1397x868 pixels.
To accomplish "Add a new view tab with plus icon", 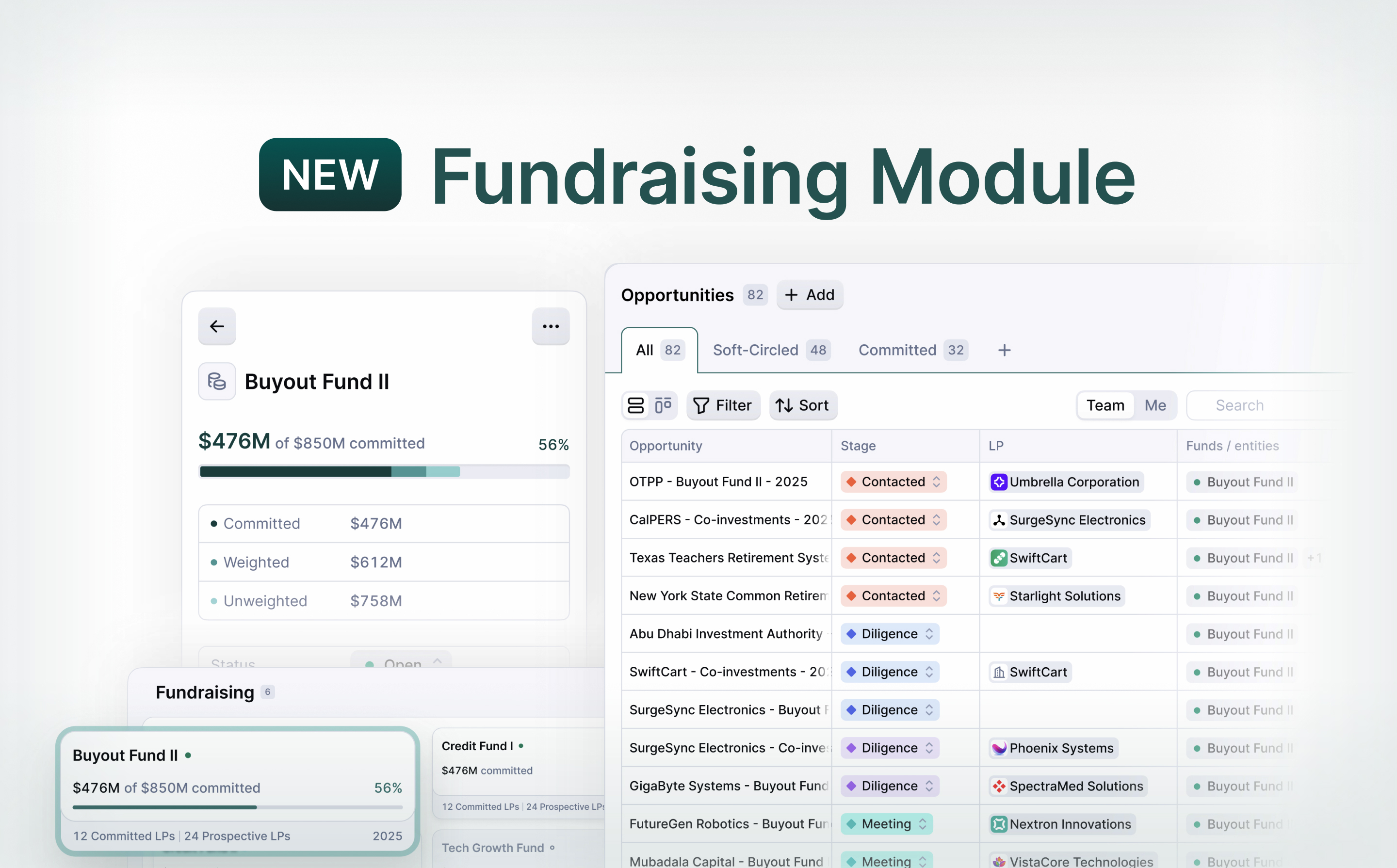I will pyautogui.click(x=1004, y=350).
